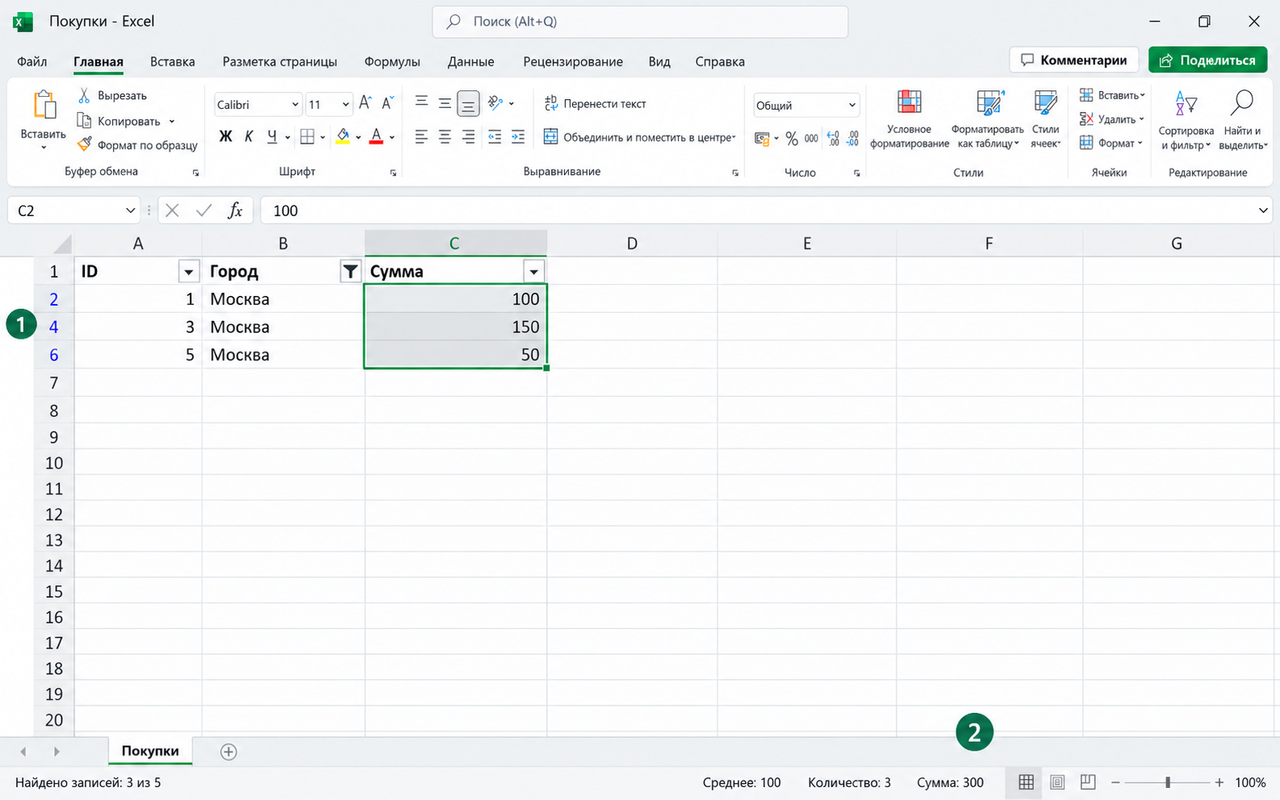This screenshot has height=800, width=1280.
Task: Open the Calibri font name dropdown
Action: coord(295,104)
